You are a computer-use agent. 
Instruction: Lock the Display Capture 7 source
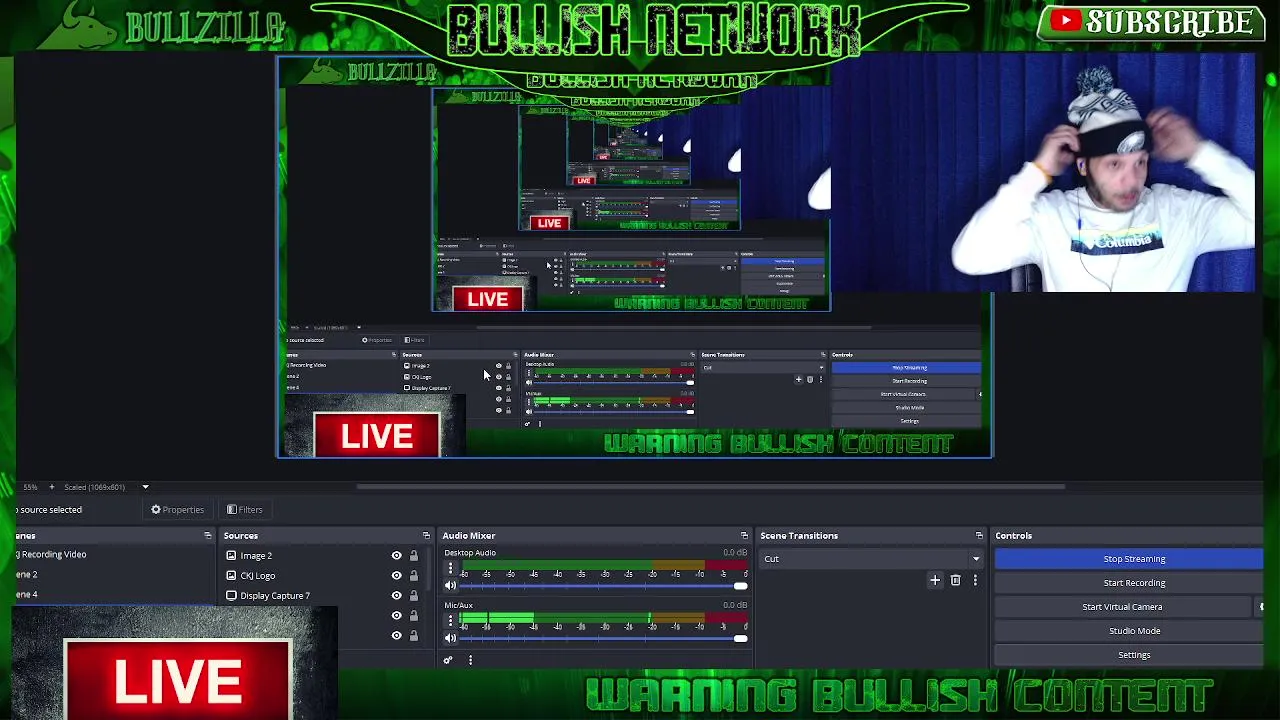(x=413, y=596)
